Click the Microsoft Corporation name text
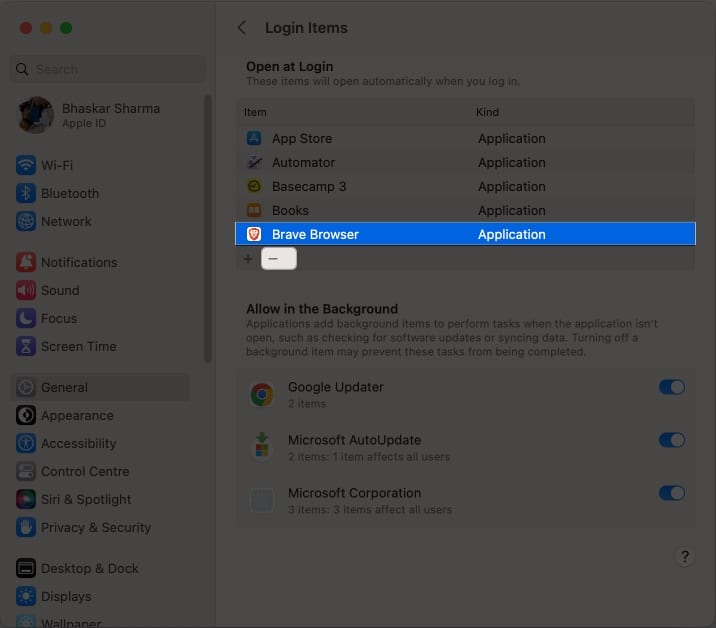The height and width of the screenshot is (628, 716). (354, 493)
